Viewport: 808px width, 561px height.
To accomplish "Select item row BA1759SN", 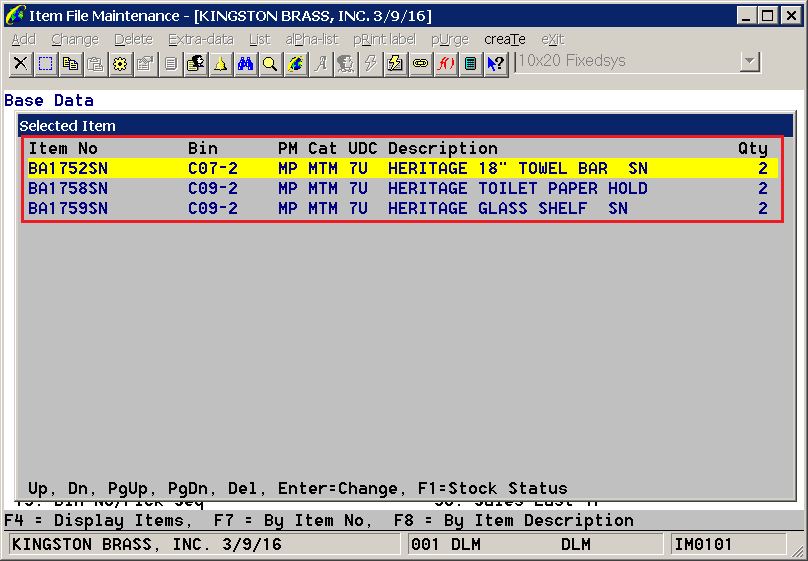I will (402, 209).
